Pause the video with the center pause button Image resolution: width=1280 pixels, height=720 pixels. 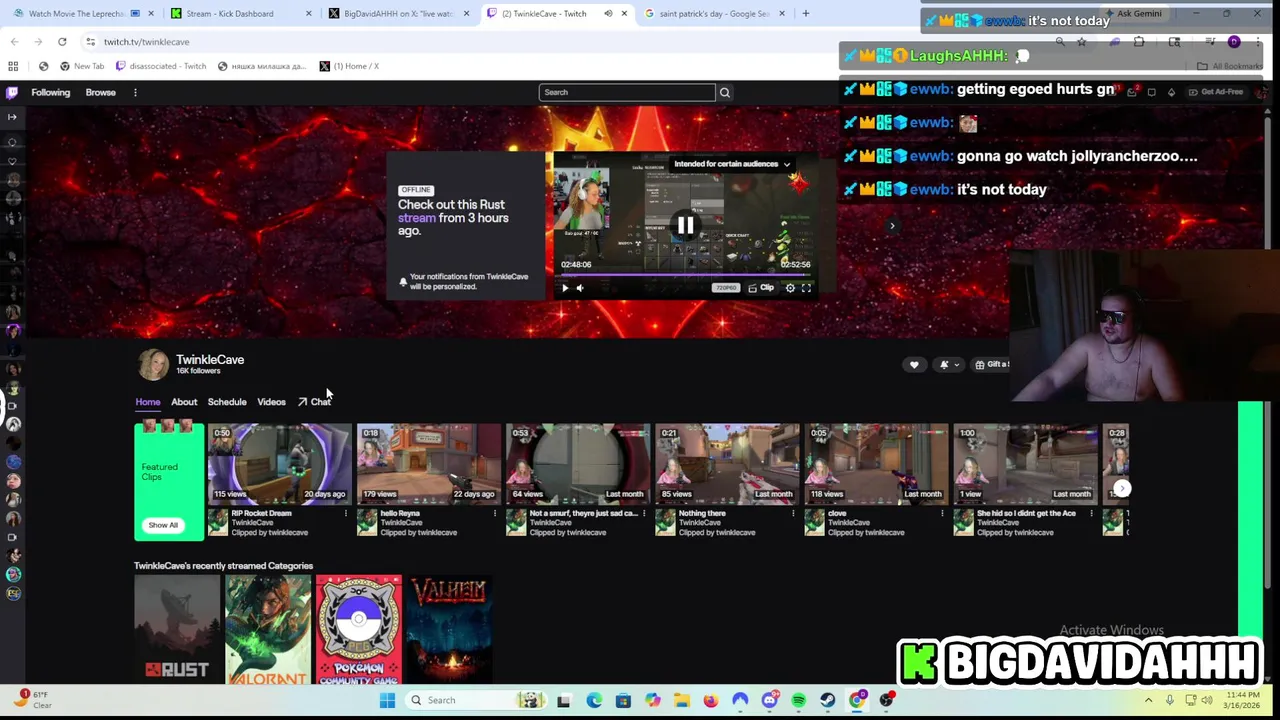point(685,225)
